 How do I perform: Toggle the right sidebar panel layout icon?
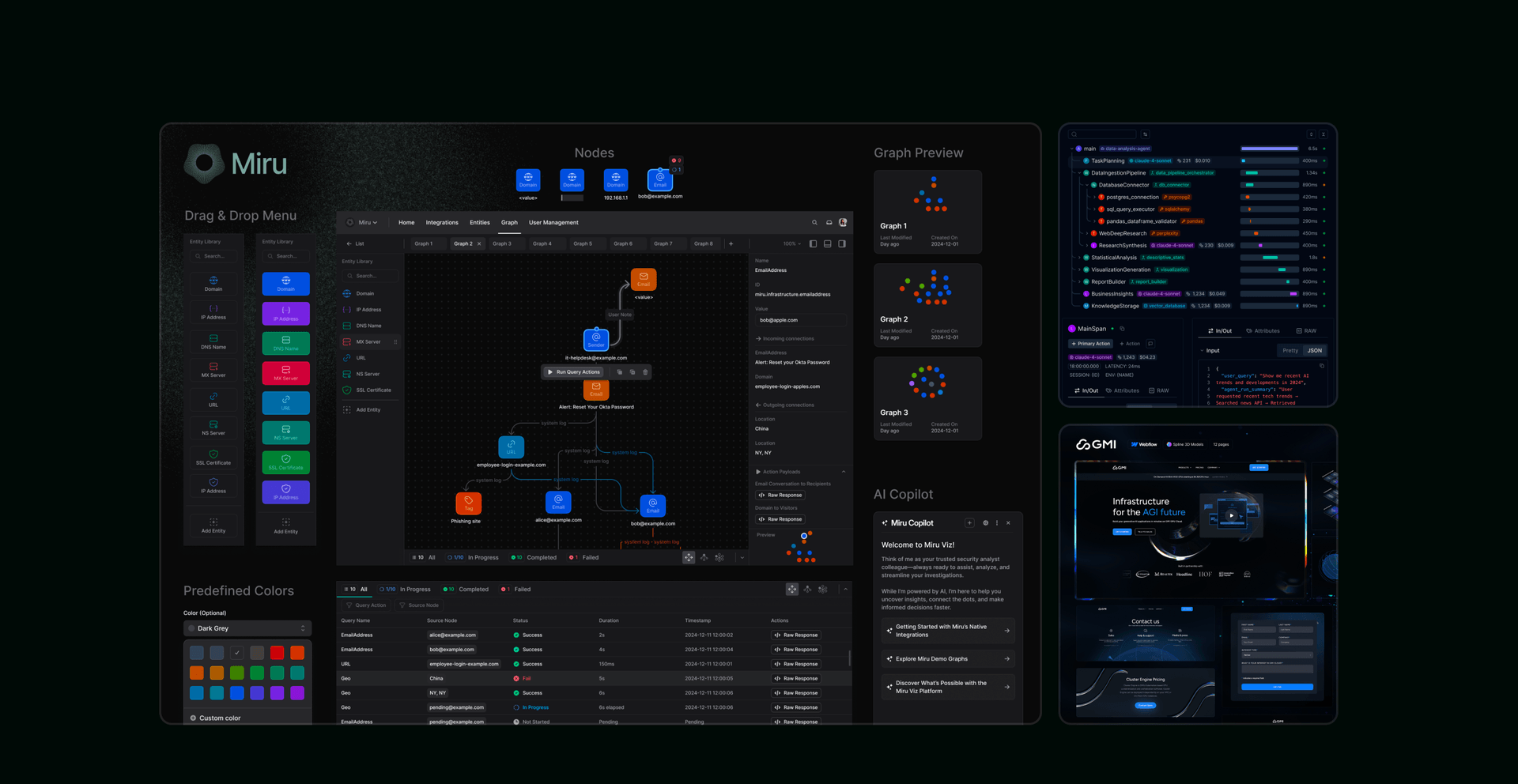842,244
